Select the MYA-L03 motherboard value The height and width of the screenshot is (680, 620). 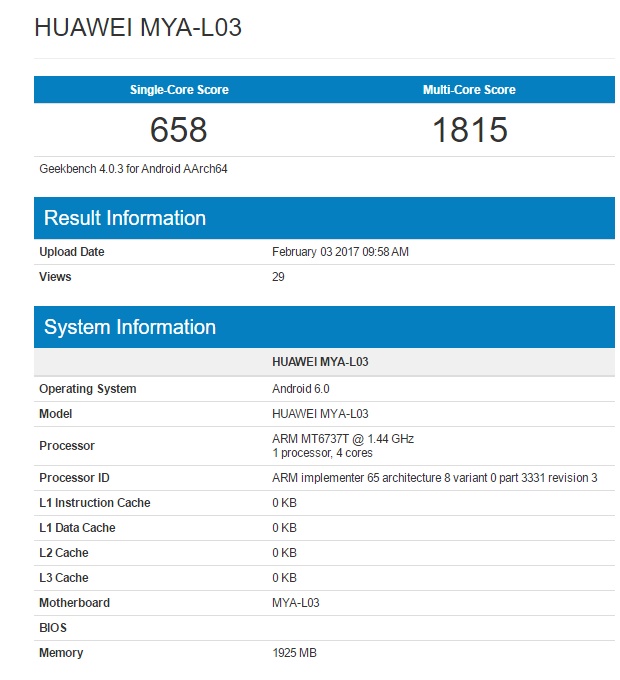(x=295, y=603)
